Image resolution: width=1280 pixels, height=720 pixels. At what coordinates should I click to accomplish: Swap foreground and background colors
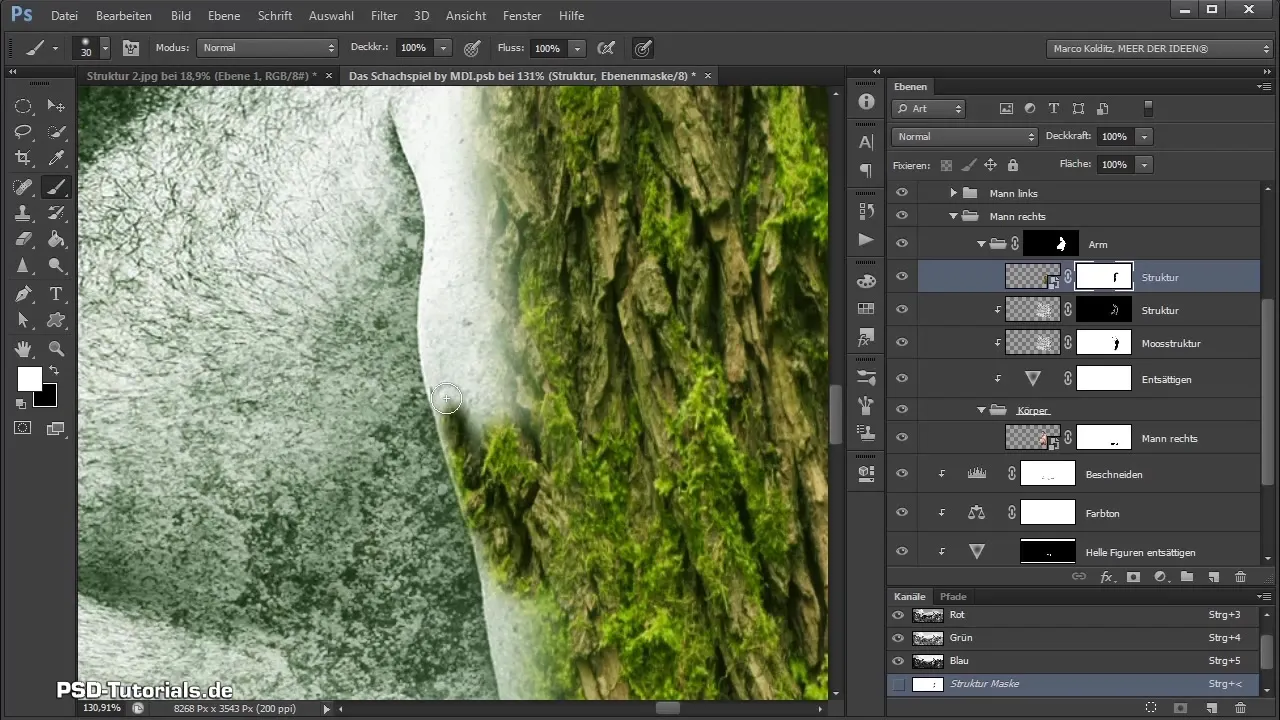click(53, 370)
